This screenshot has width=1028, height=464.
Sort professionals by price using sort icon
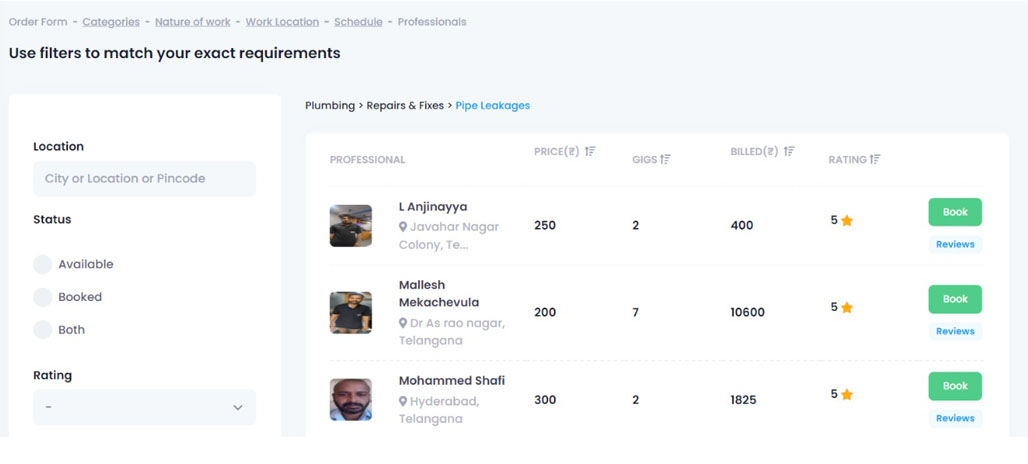click(590, 151)
